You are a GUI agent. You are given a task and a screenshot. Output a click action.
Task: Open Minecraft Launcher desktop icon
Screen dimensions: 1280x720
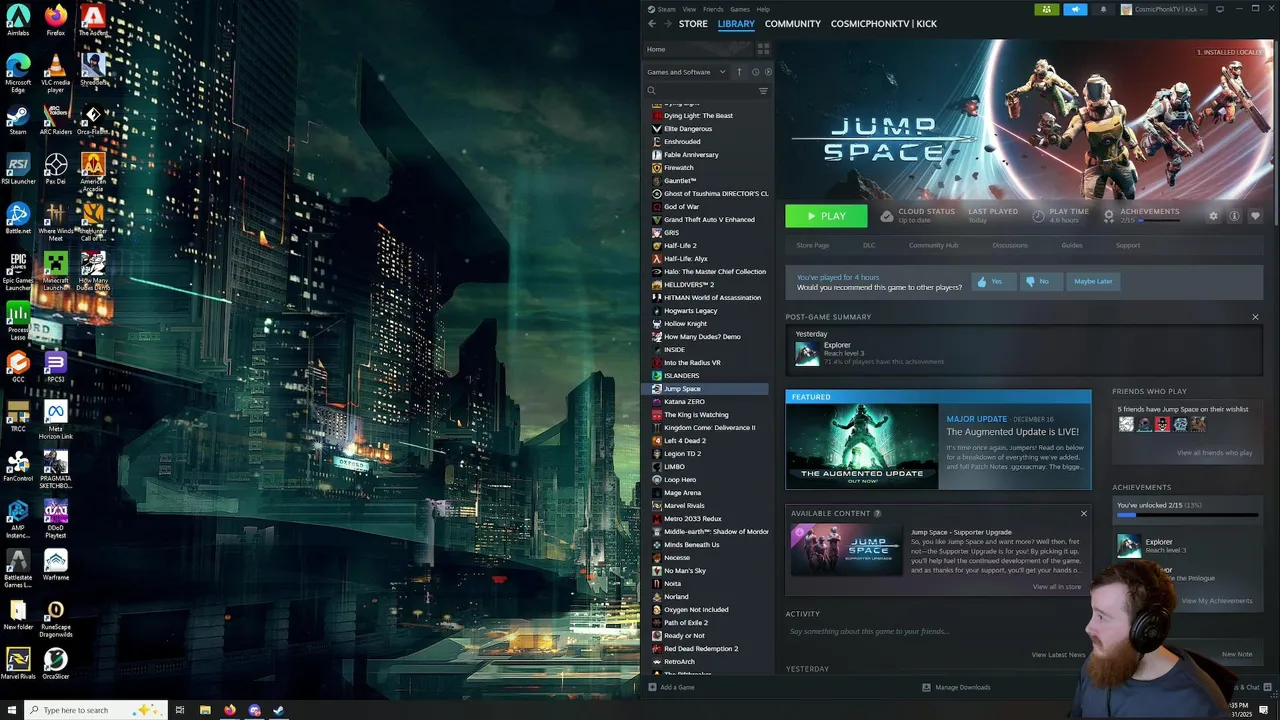pyautogui.click(x=56, y=270)
